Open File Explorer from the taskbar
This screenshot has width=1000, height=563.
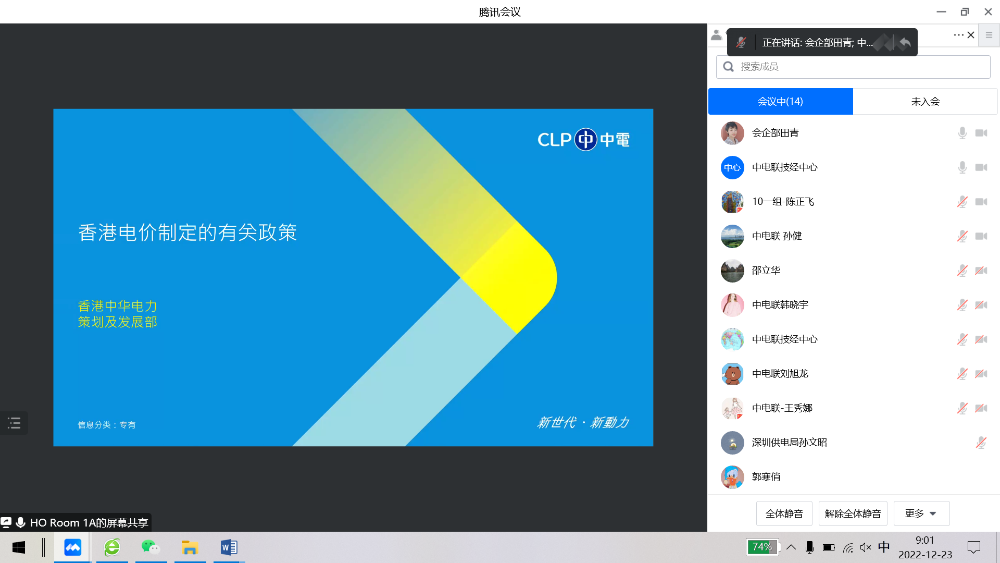tap(189, 548)
